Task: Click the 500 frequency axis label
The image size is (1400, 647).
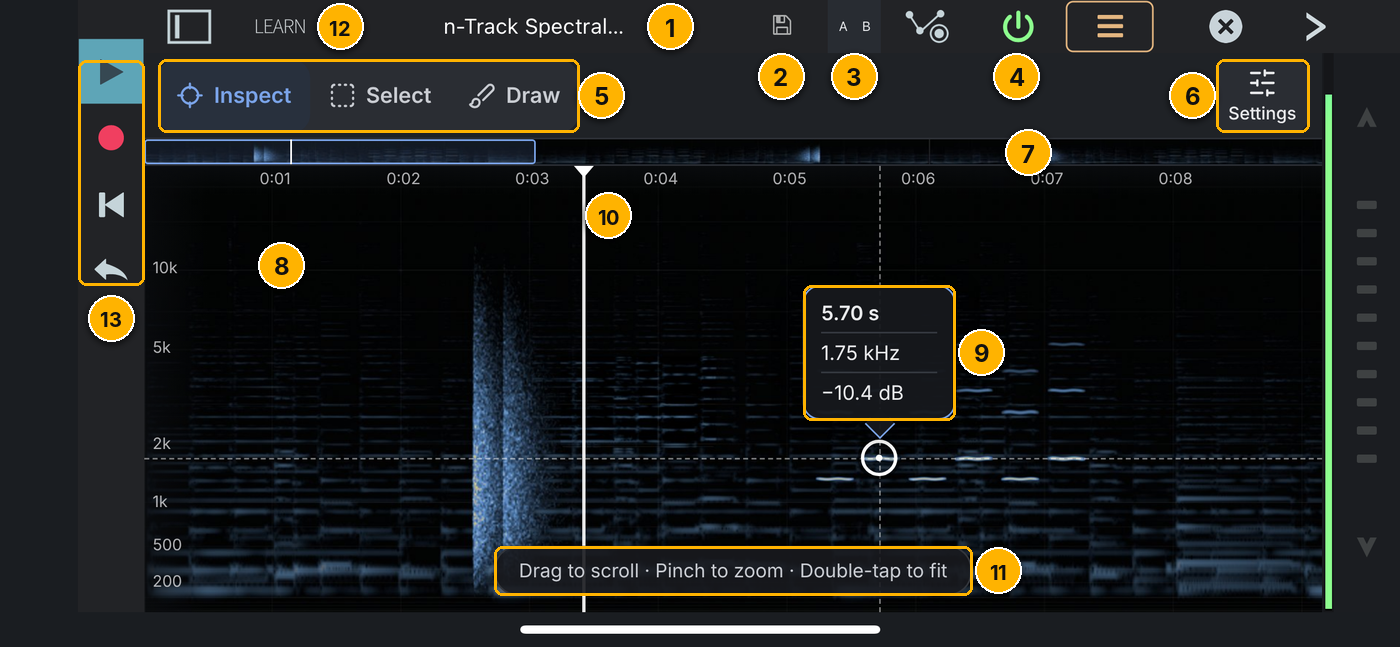Action: coord(167,545)
